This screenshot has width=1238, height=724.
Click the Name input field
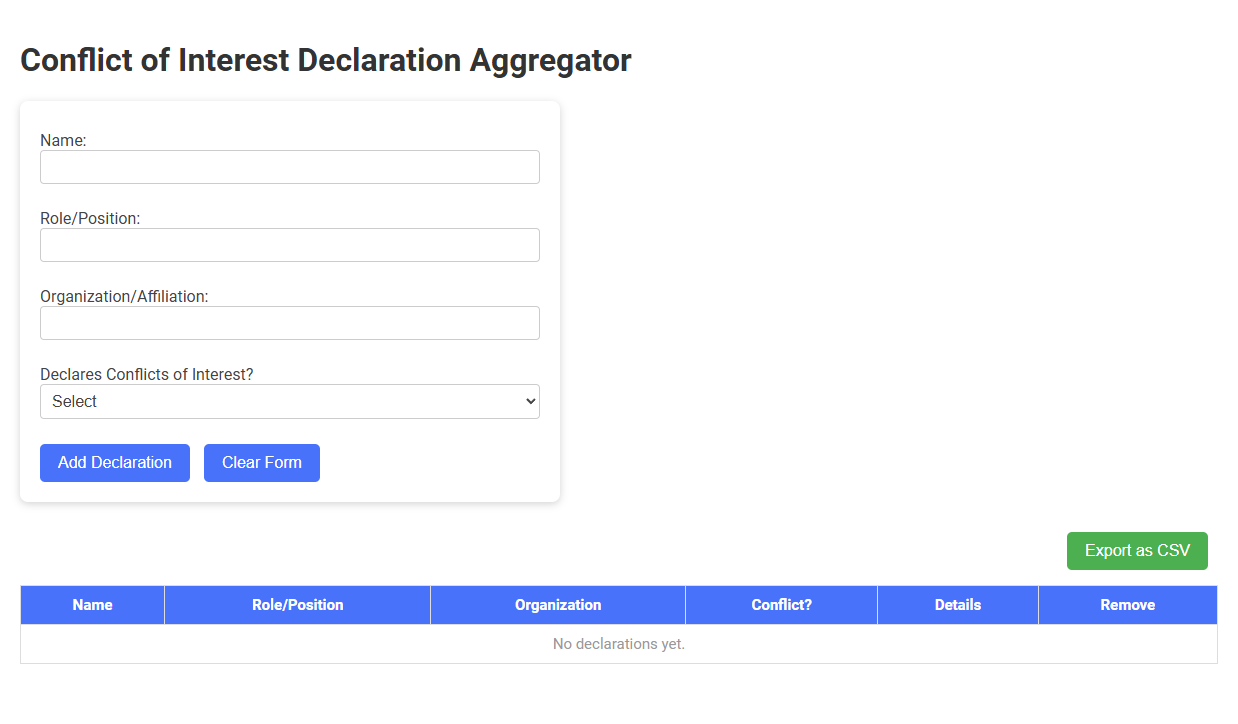289,167
